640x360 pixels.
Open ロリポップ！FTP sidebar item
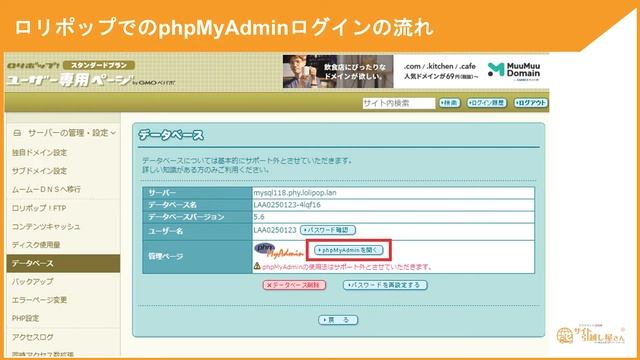click(x=39, y=208)
